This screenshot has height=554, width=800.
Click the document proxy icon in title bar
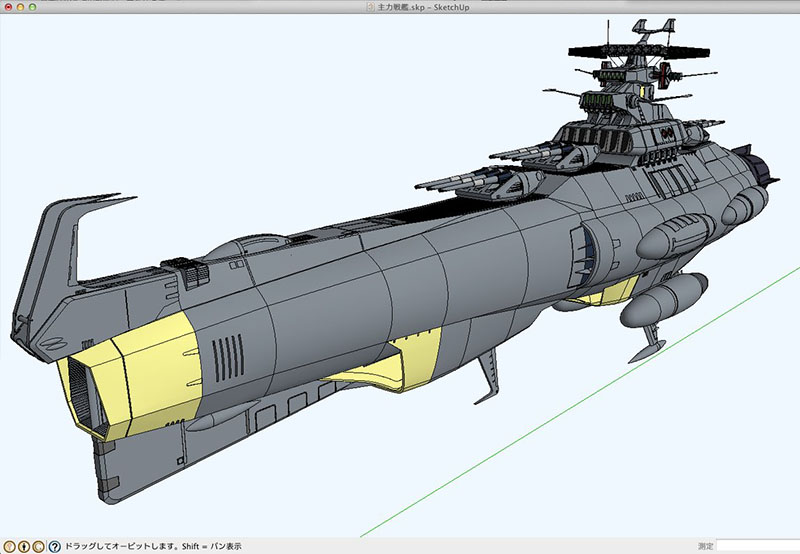(371, 7)
